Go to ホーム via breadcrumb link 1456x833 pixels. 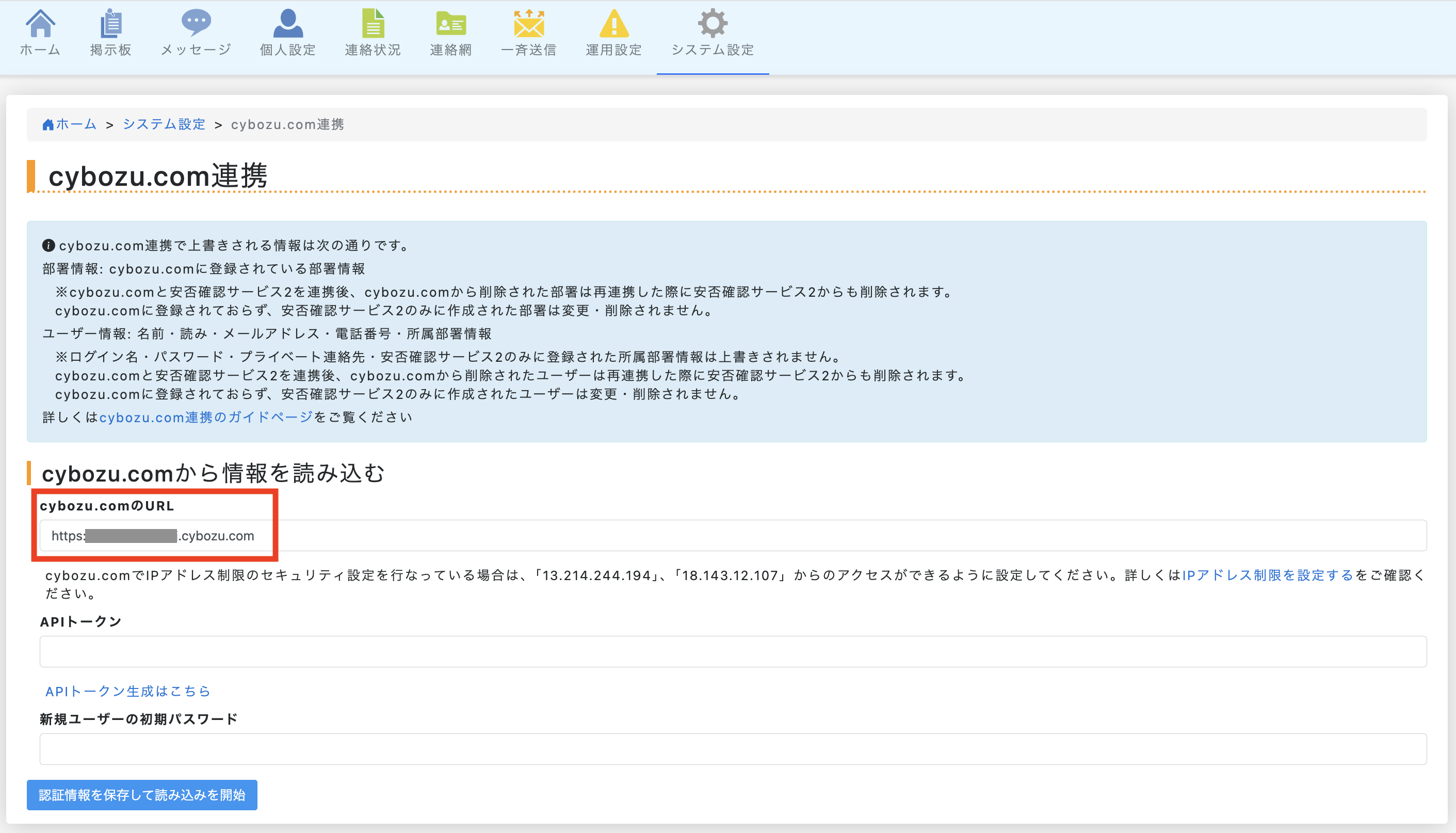click(76, 124)
